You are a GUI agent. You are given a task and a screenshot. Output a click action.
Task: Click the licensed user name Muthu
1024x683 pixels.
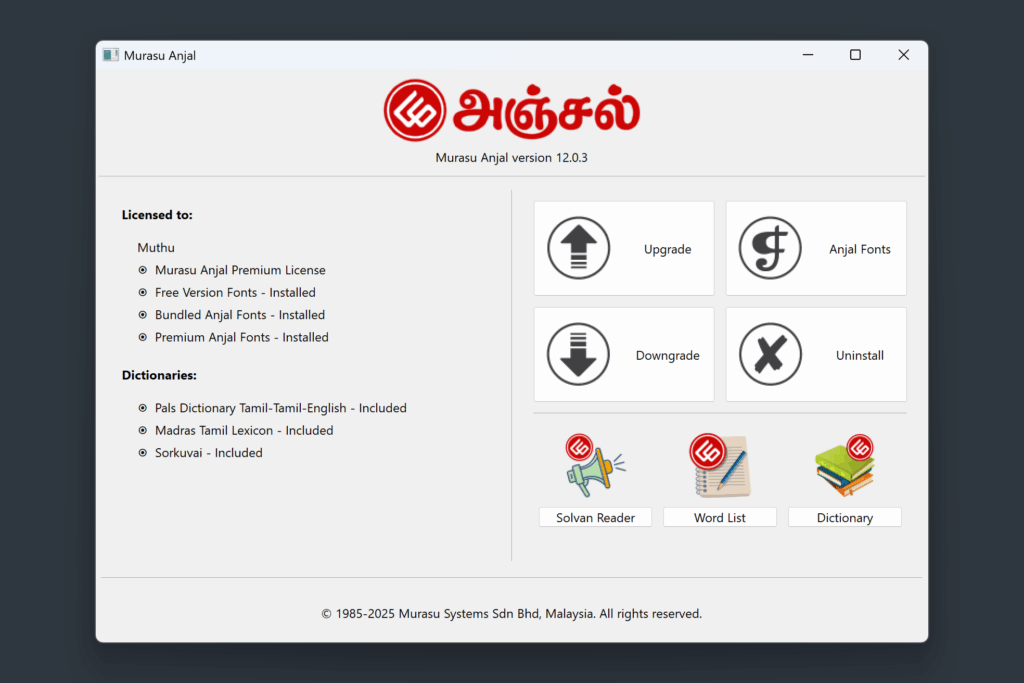point(156,247)
